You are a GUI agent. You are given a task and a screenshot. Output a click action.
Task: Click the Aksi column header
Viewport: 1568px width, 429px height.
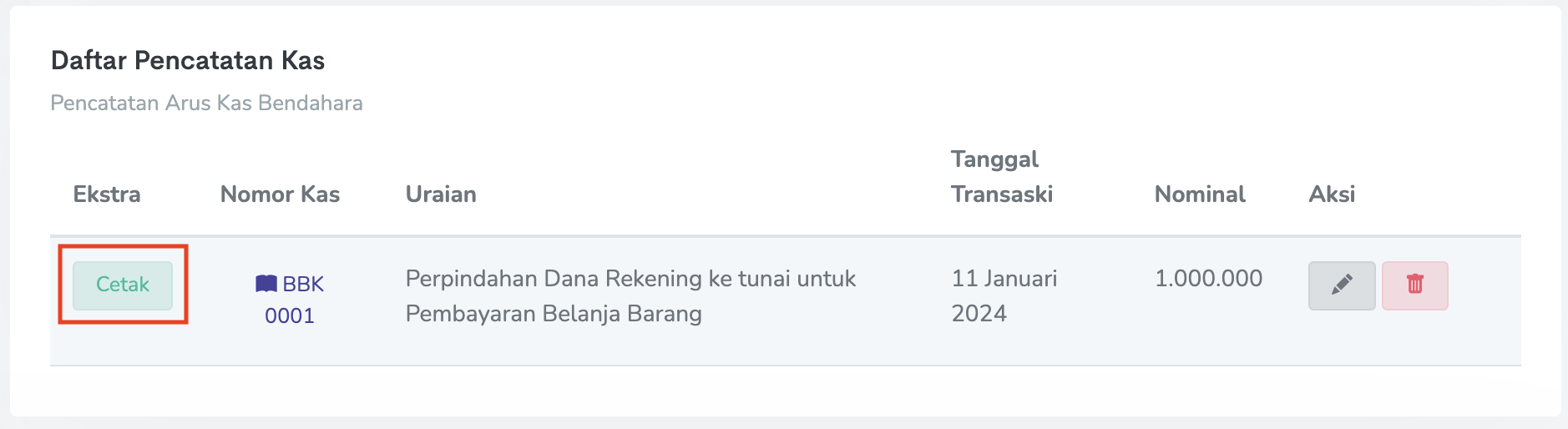(1332, 194)
